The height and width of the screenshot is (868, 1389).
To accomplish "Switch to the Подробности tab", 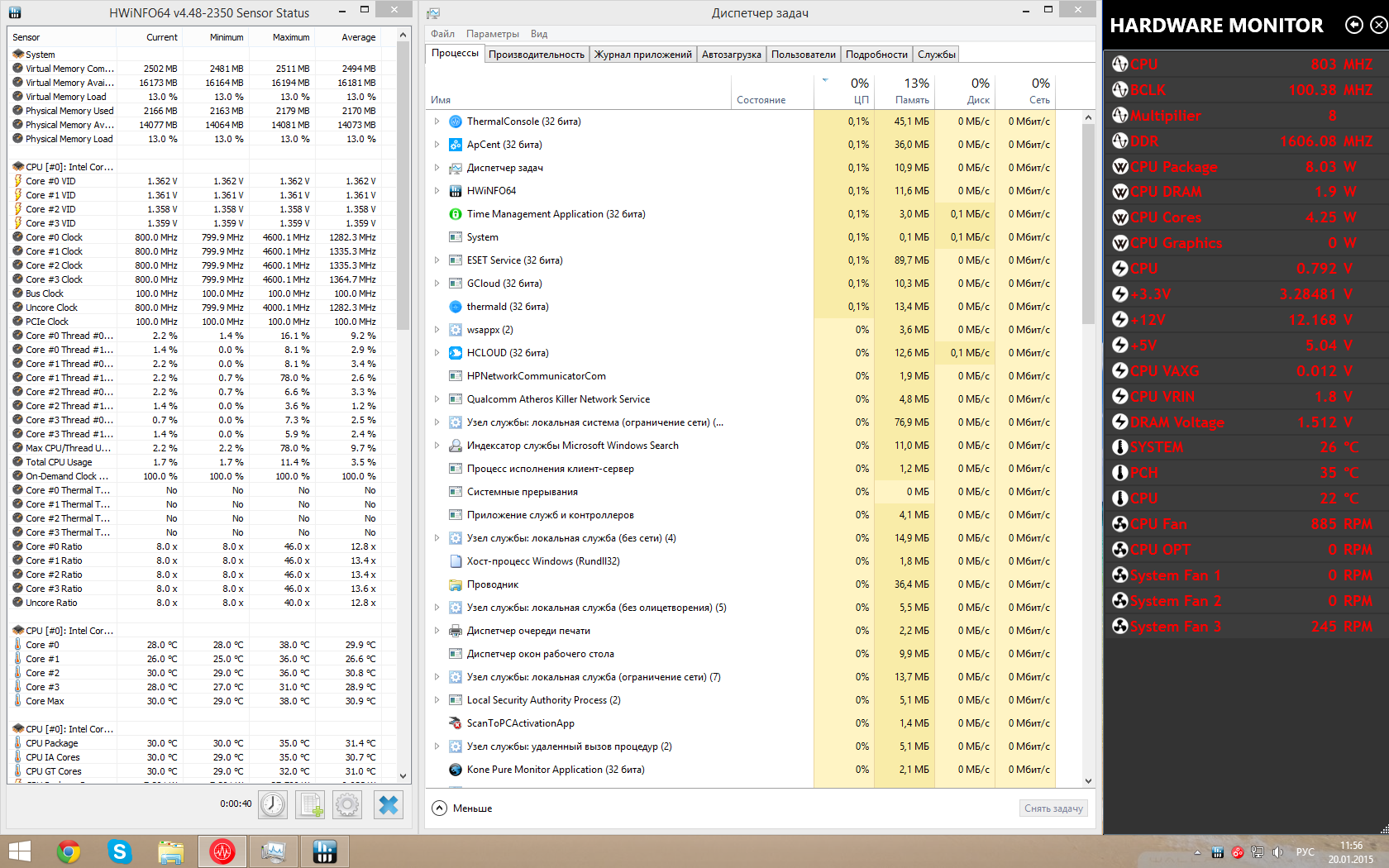I will click(x=876, y=55).
